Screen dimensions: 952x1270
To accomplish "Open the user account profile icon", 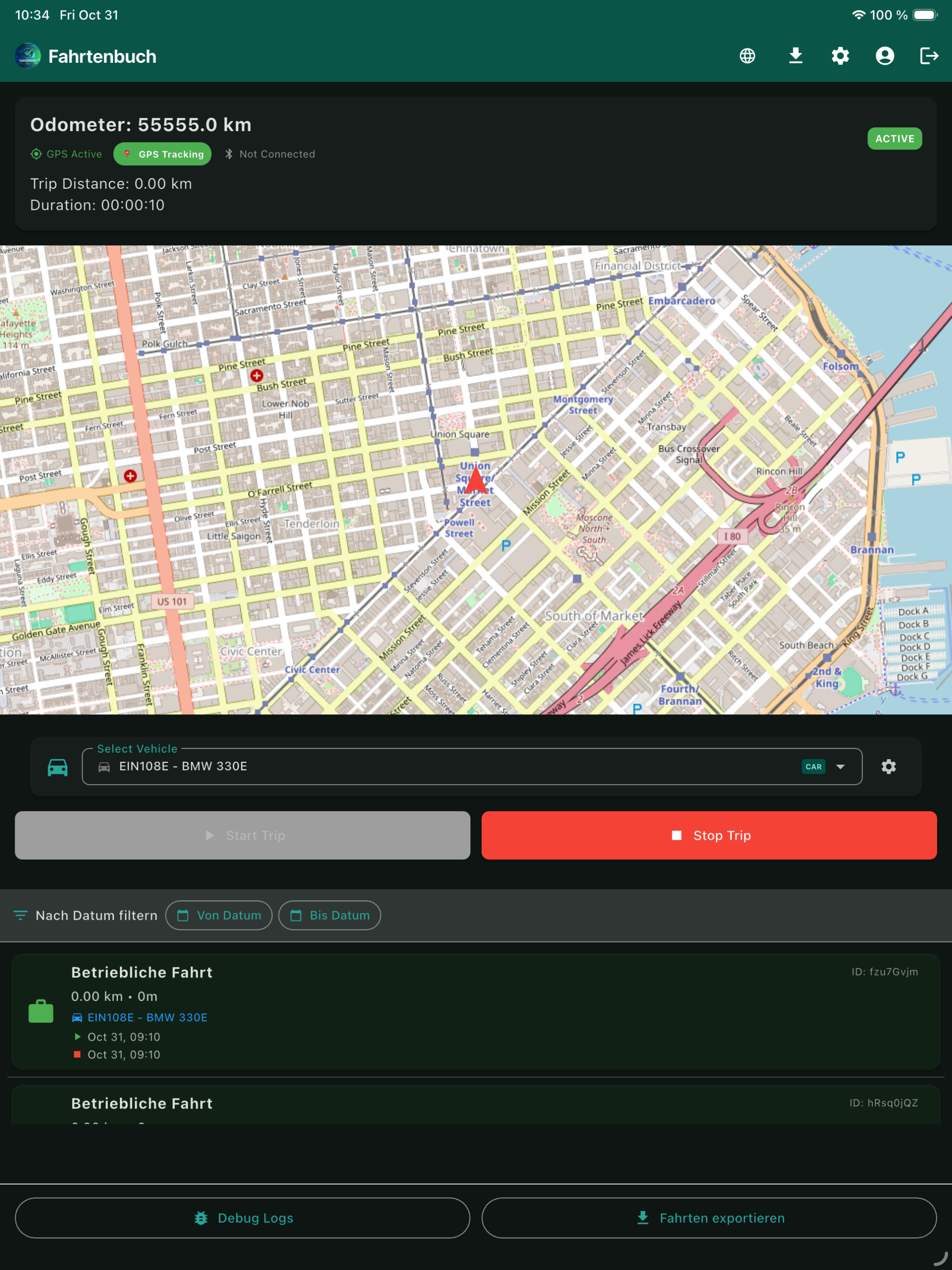I will coord(885,56).
